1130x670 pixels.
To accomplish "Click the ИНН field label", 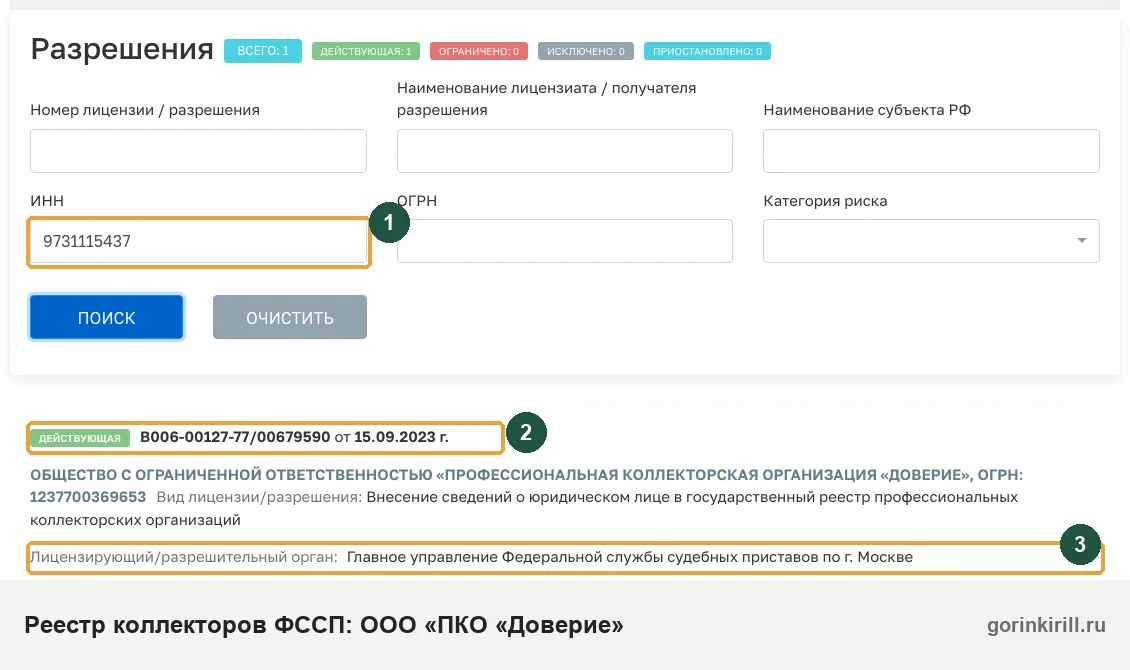I will coord(47,201).
